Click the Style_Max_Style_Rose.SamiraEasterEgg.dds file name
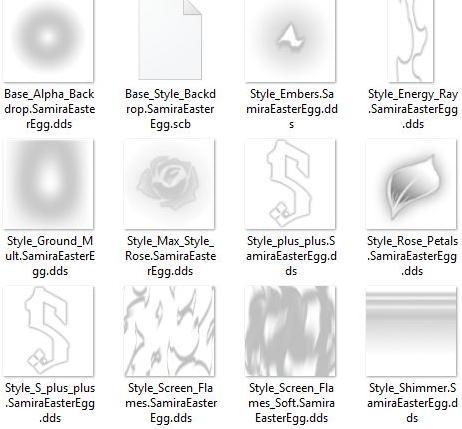The height and width of the screenshot is (429, 462). tap(170, 256)
